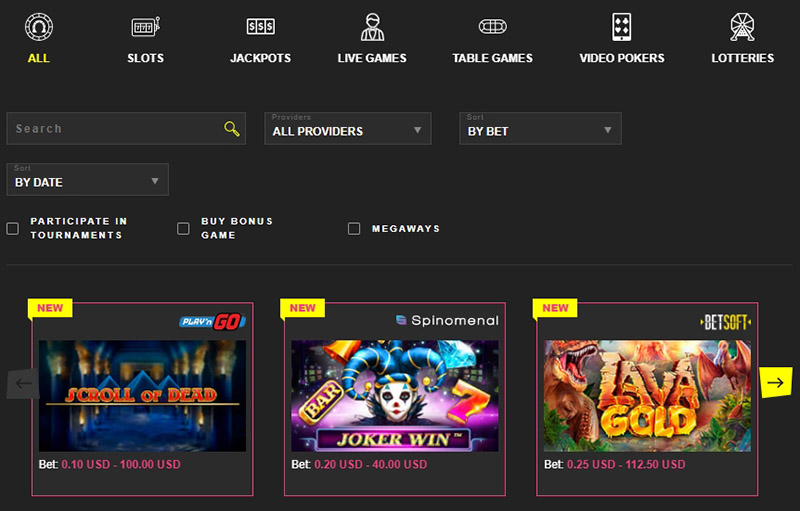Go to the LIVE GAMES tab
The width and height of the screenshot is (800, 511).
coord(372,58)
